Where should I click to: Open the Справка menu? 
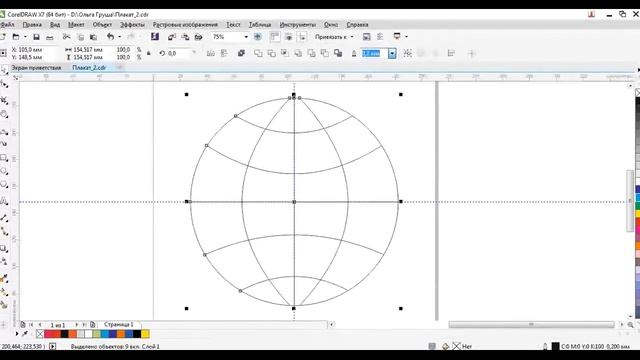coord(357,25)
